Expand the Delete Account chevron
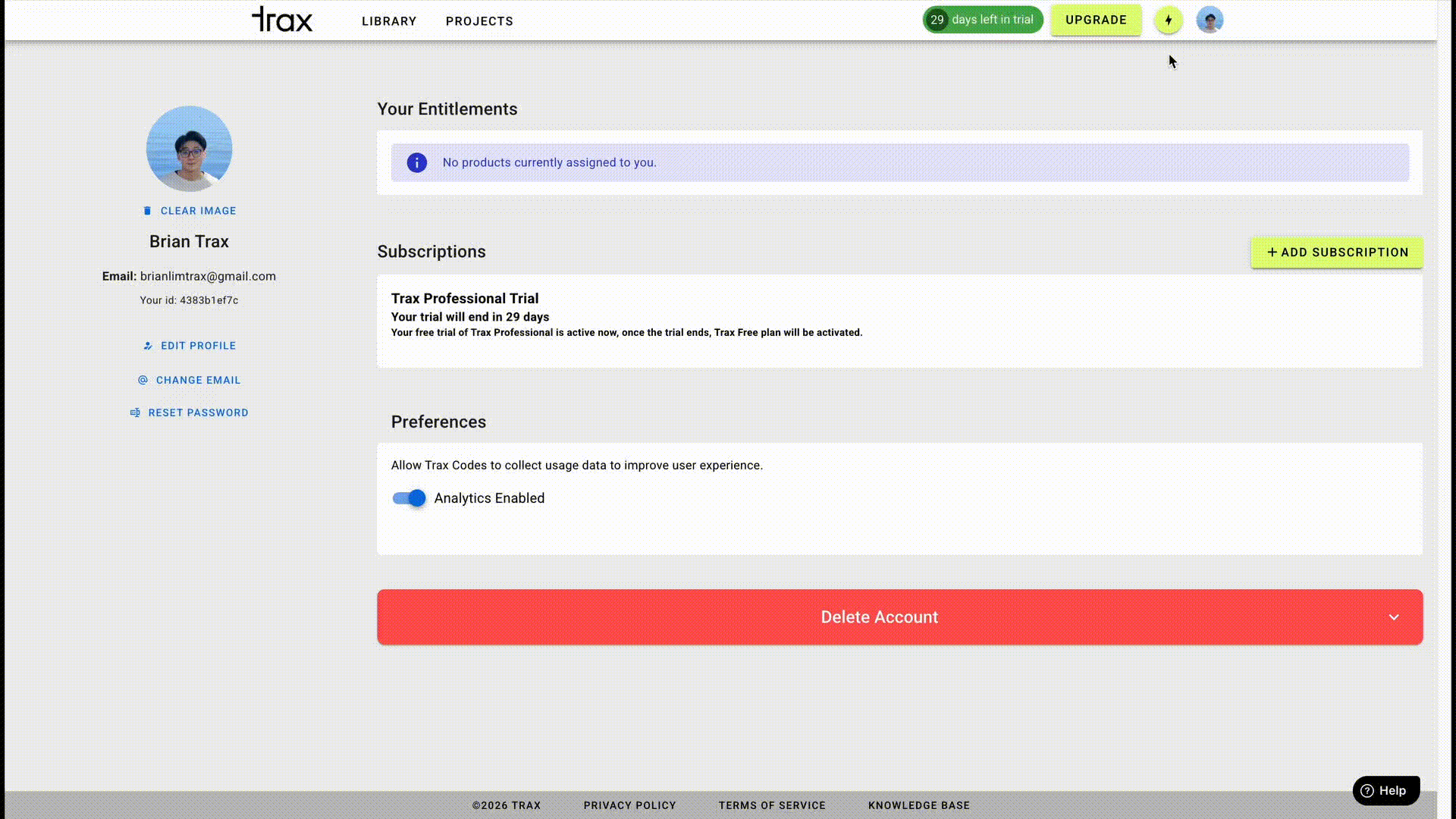The height and width of the screenshot is (819, 1456). click(1393, 617)
